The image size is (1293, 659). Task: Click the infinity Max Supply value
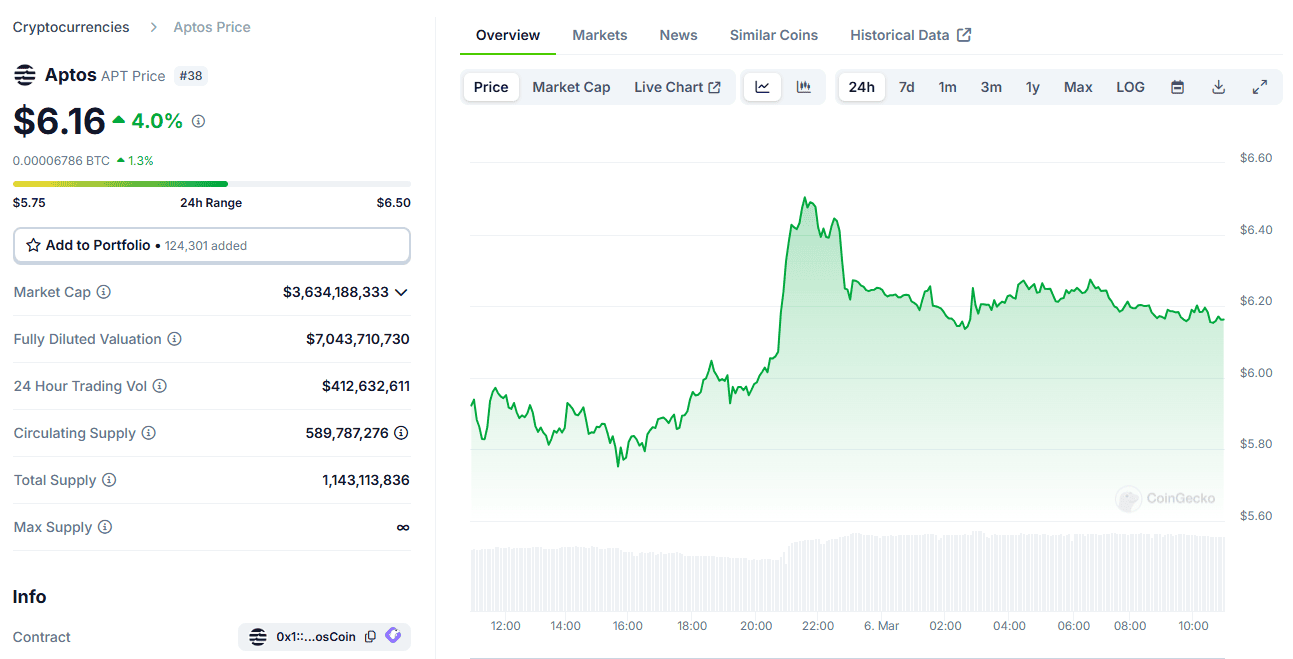point(403,527)
